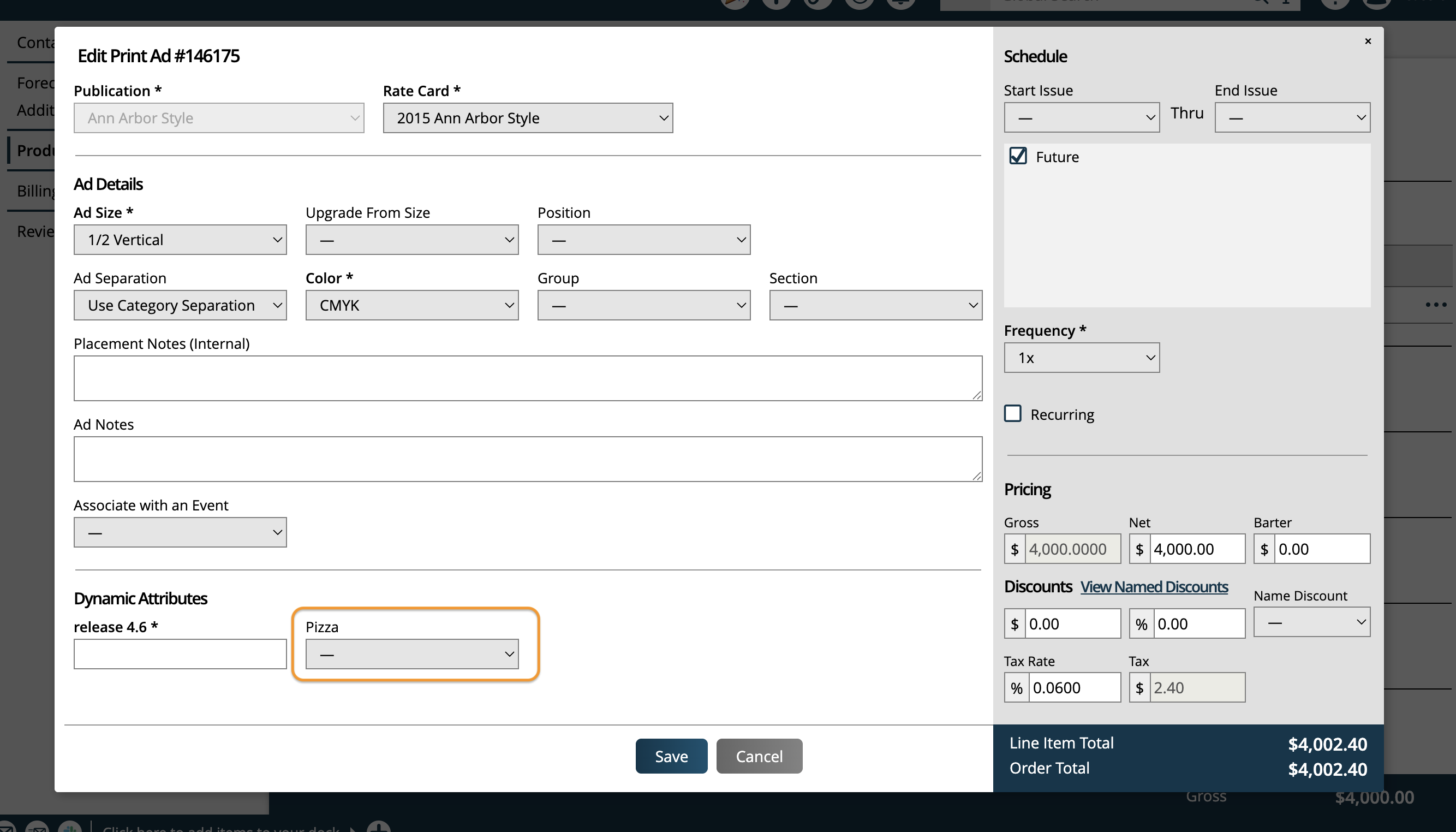The height and width of the screenshot is (832, 1456).
Task: Expand the Rate Card dropdown
Action: 528,118
